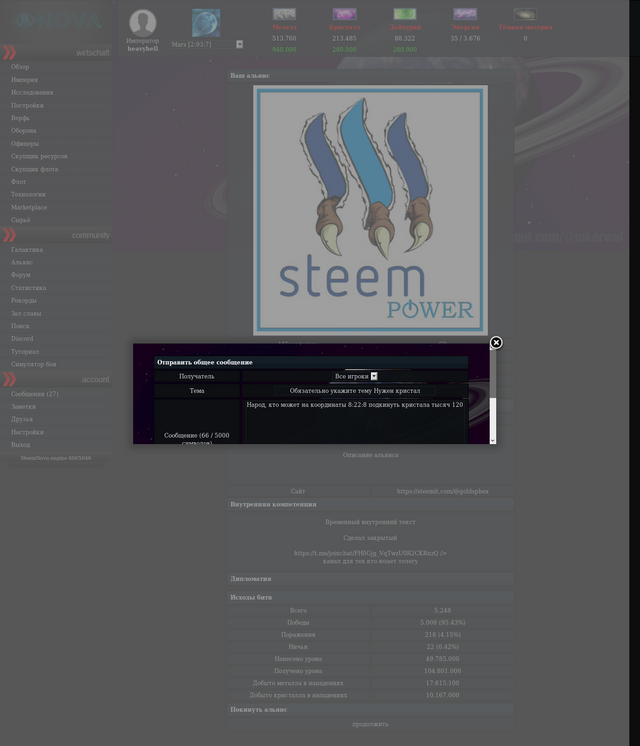
Task: Open Получатель dropdown showing Все игроки
Action: (x=355, y=376)
